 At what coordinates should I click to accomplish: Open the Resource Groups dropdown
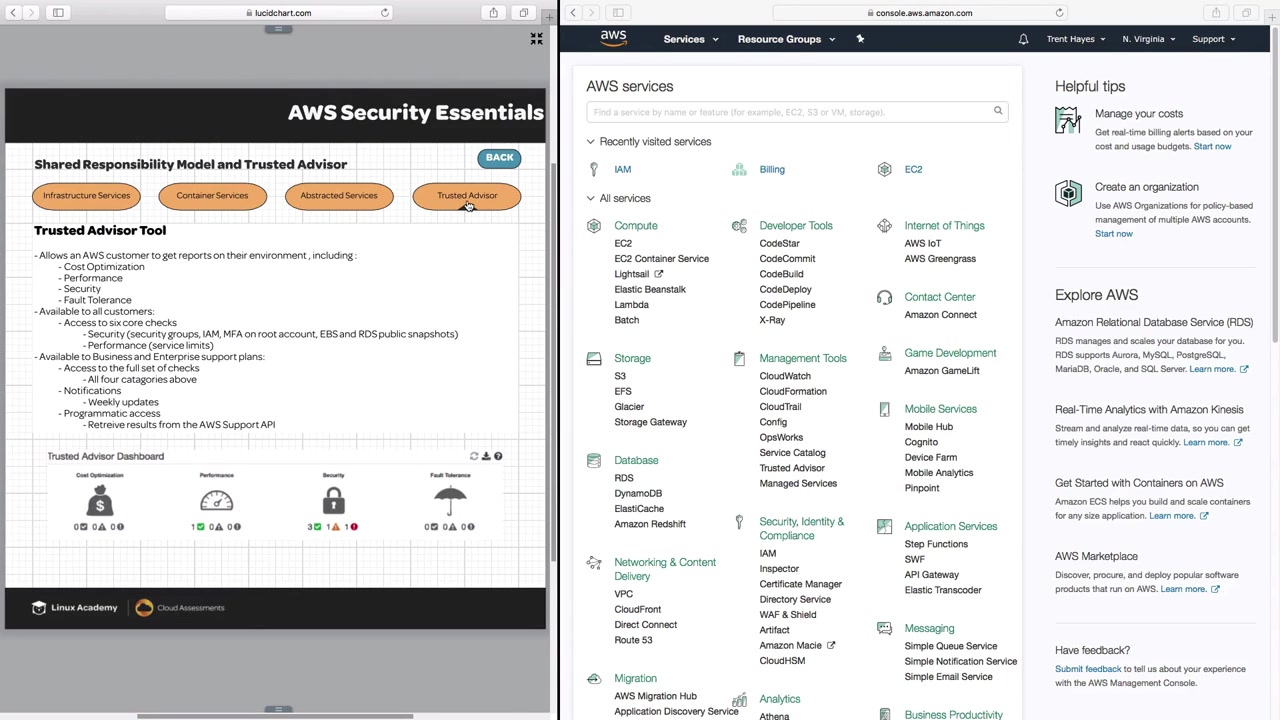[x=786, y=39]
